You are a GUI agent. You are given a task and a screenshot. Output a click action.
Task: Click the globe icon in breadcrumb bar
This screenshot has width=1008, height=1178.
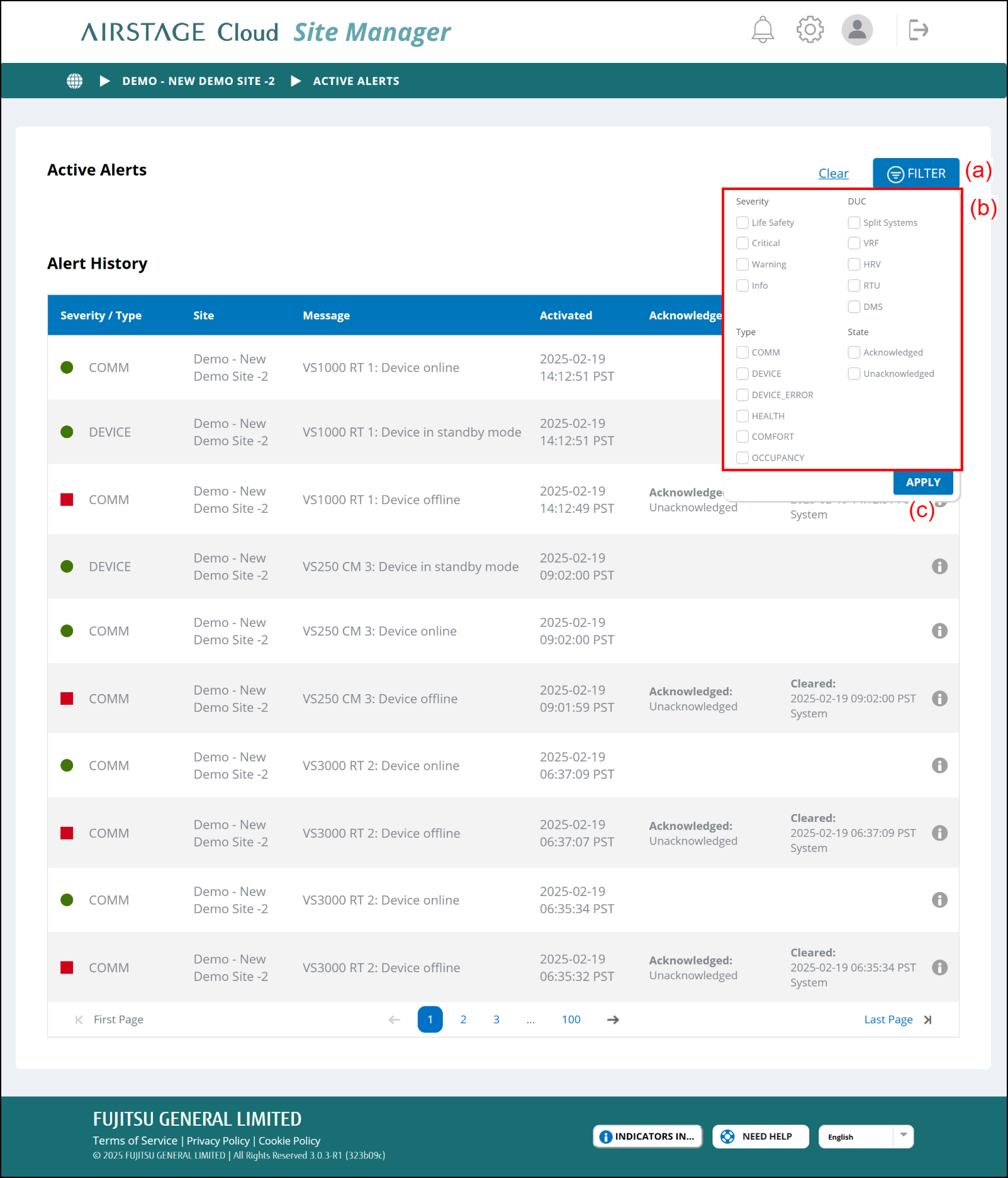click(75, 81)
